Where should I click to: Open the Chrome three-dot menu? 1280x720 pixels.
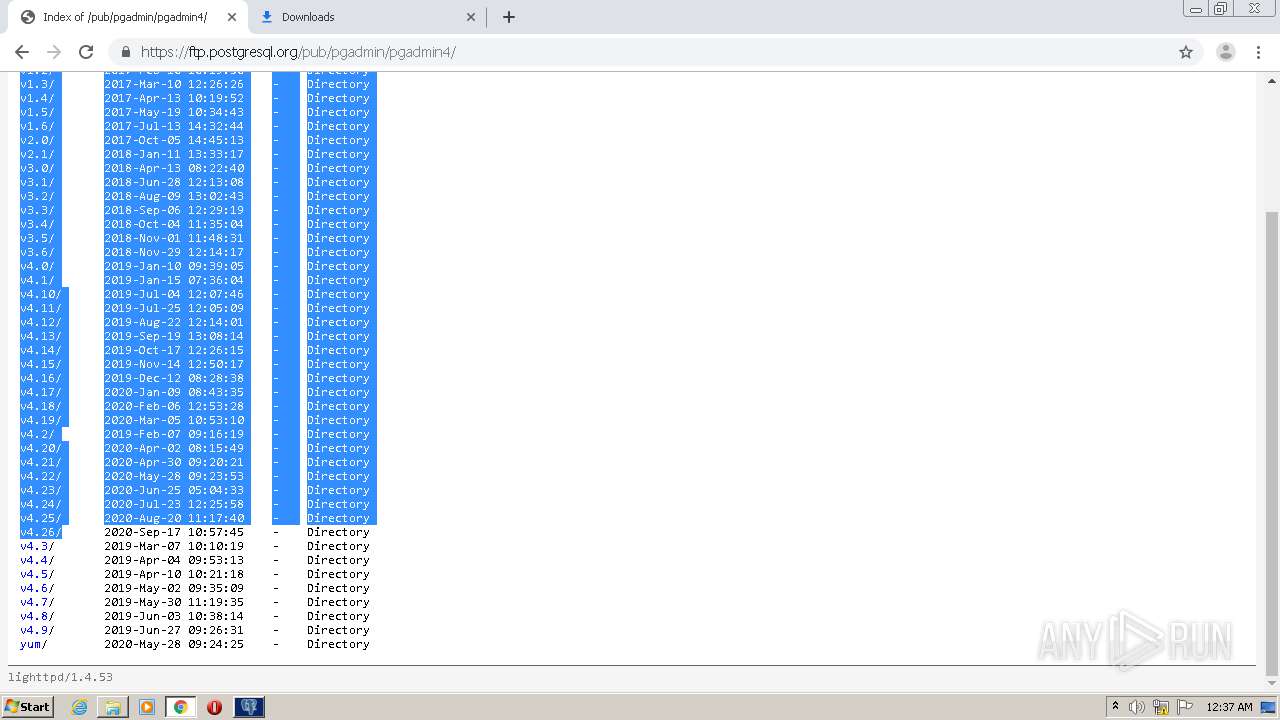pos(1258,52)
